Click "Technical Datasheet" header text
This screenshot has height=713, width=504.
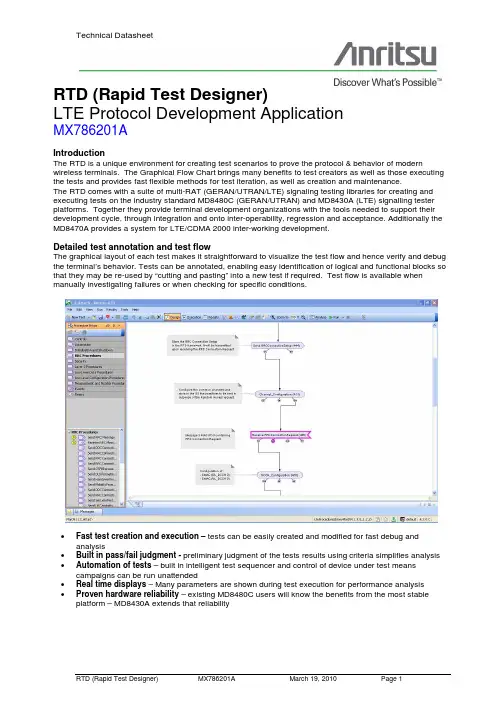click(x=114, y=35)
